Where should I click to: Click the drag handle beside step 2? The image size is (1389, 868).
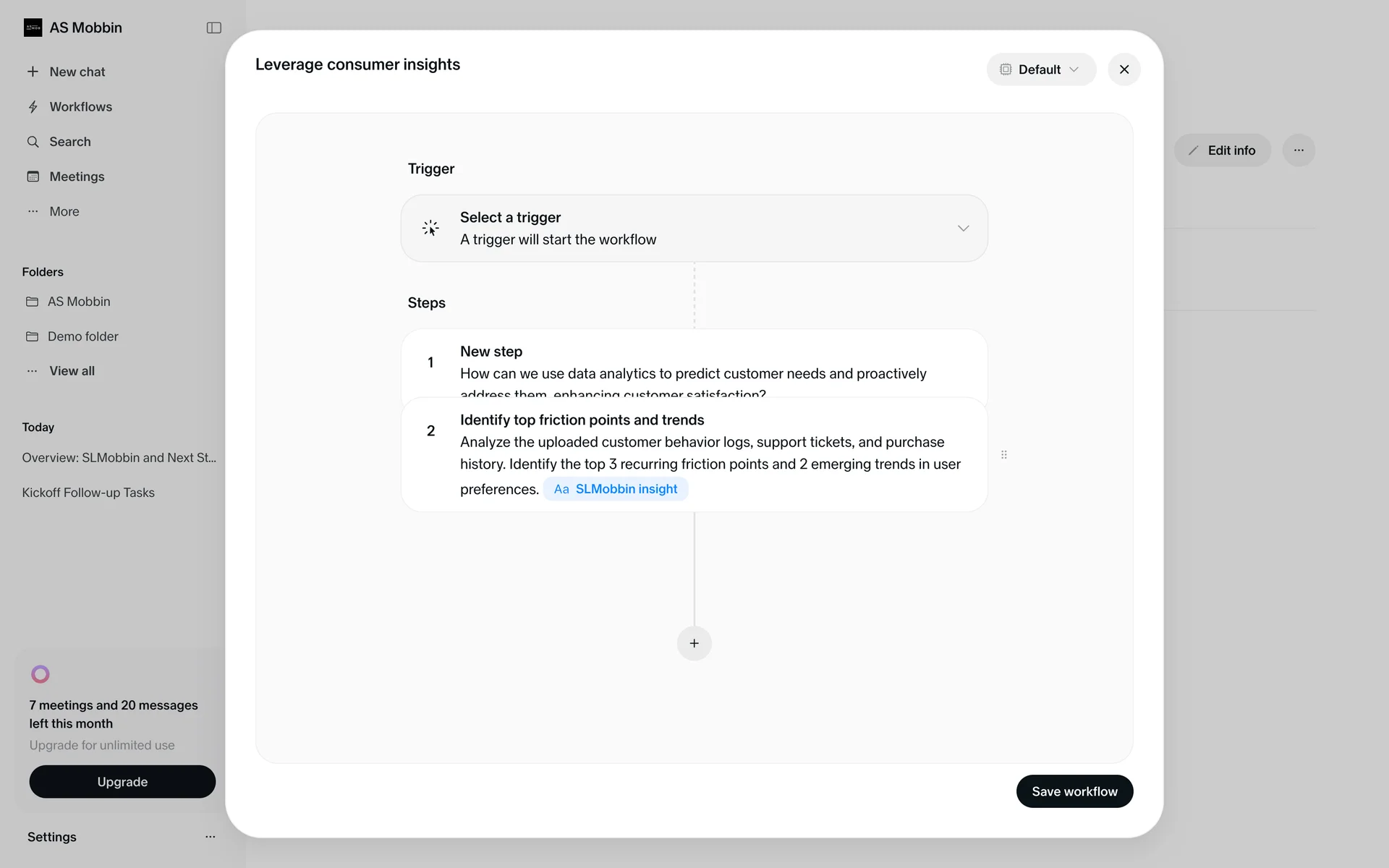coord(1003,455)
